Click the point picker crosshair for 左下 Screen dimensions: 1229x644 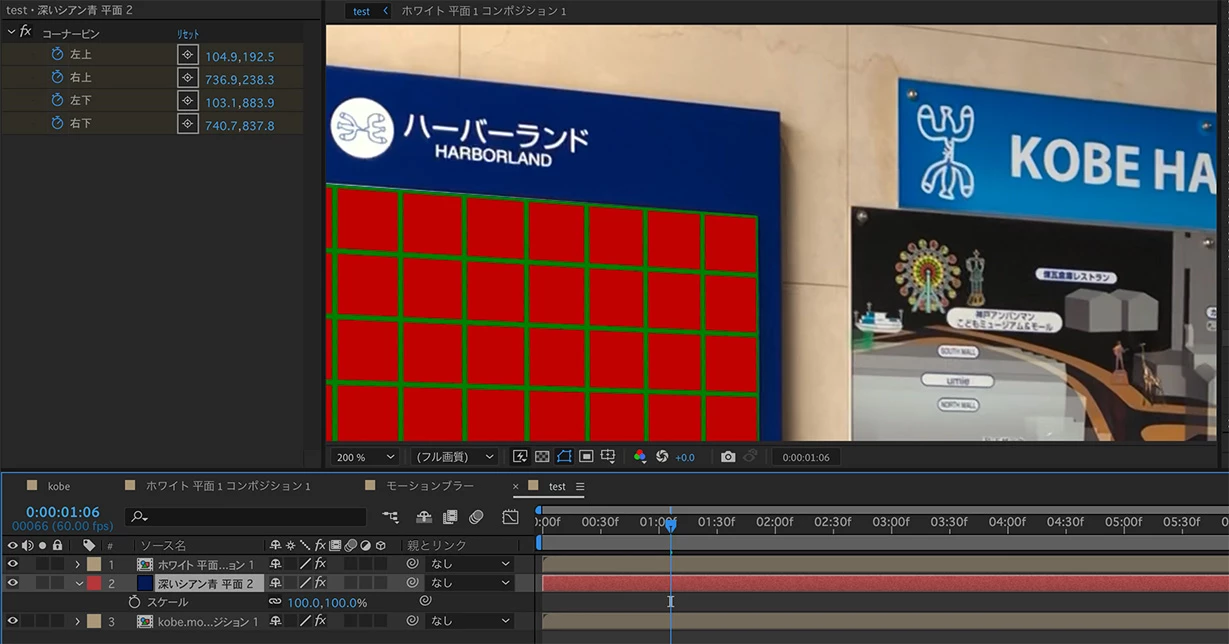188,101
